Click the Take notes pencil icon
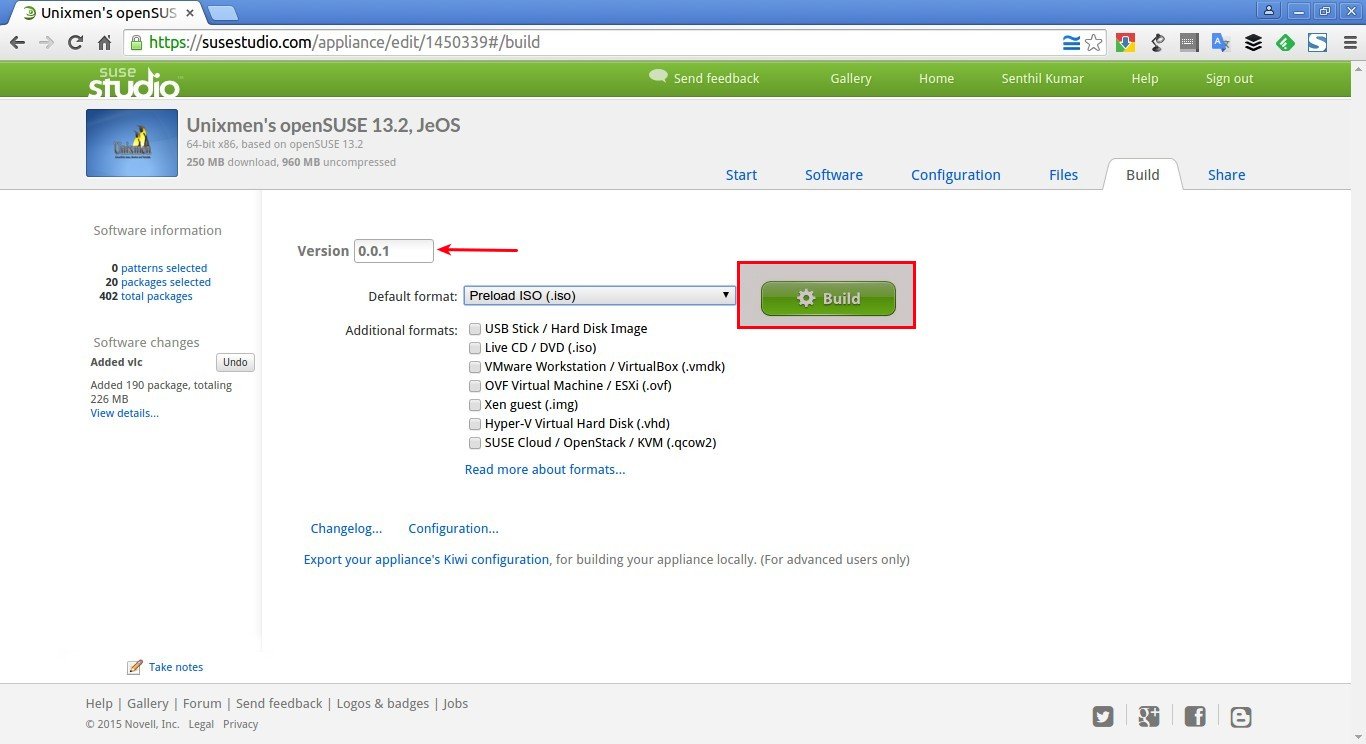This screenshot has width=1366, height=744. pos(134,667)
